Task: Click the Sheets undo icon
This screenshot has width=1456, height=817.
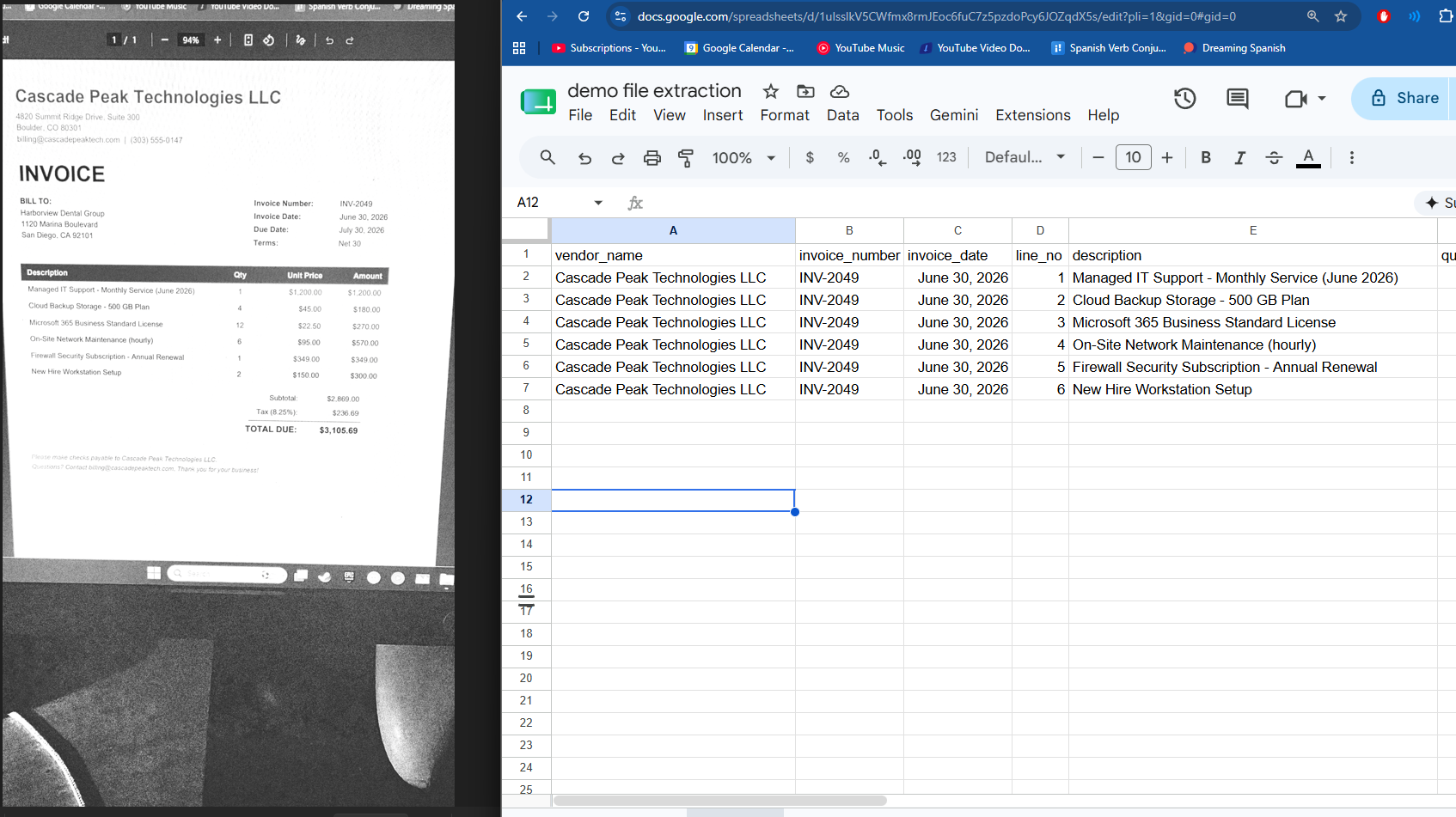Action: 584,157
